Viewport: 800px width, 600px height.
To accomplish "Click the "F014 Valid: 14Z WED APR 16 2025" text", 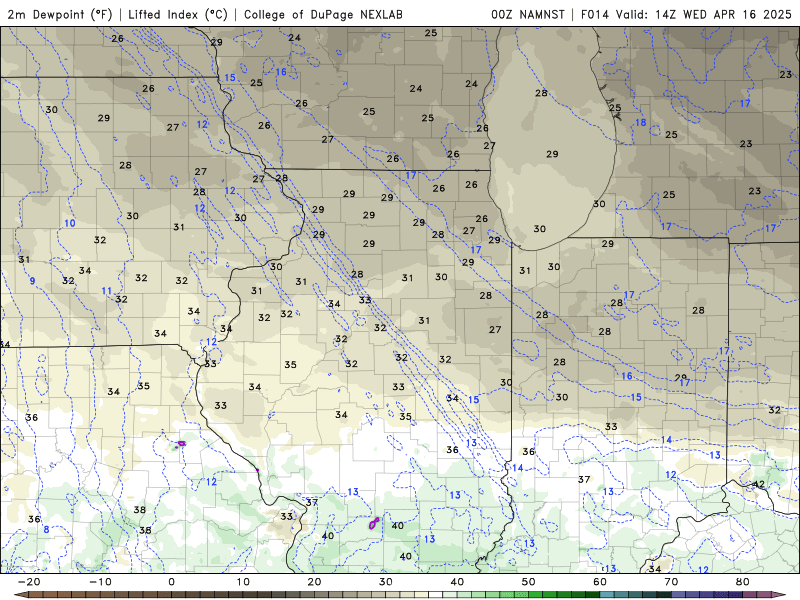I will (x=686, y=14).
